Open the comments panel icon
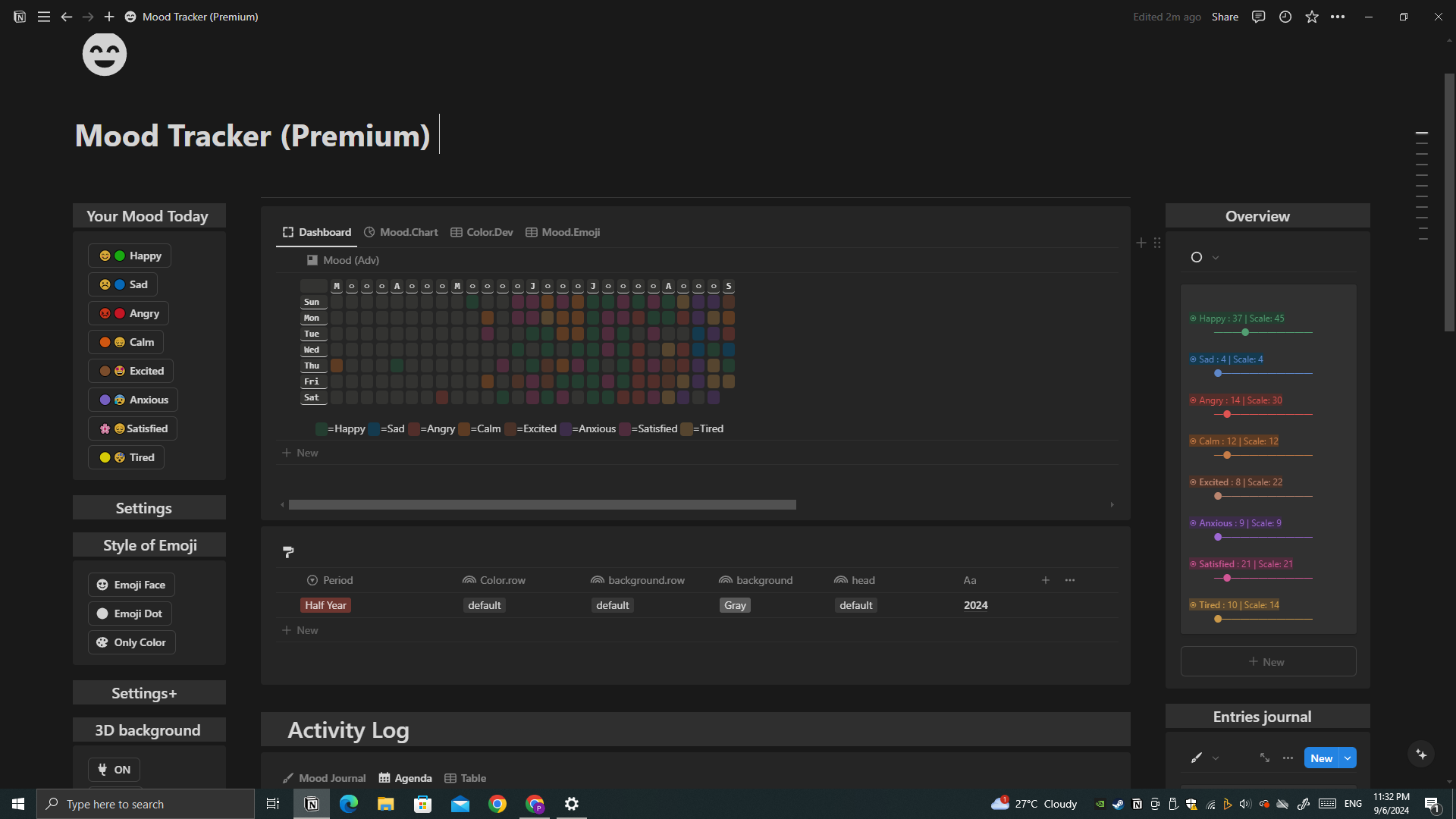Screen dimensions: 1456x819 coord(1259,17)
